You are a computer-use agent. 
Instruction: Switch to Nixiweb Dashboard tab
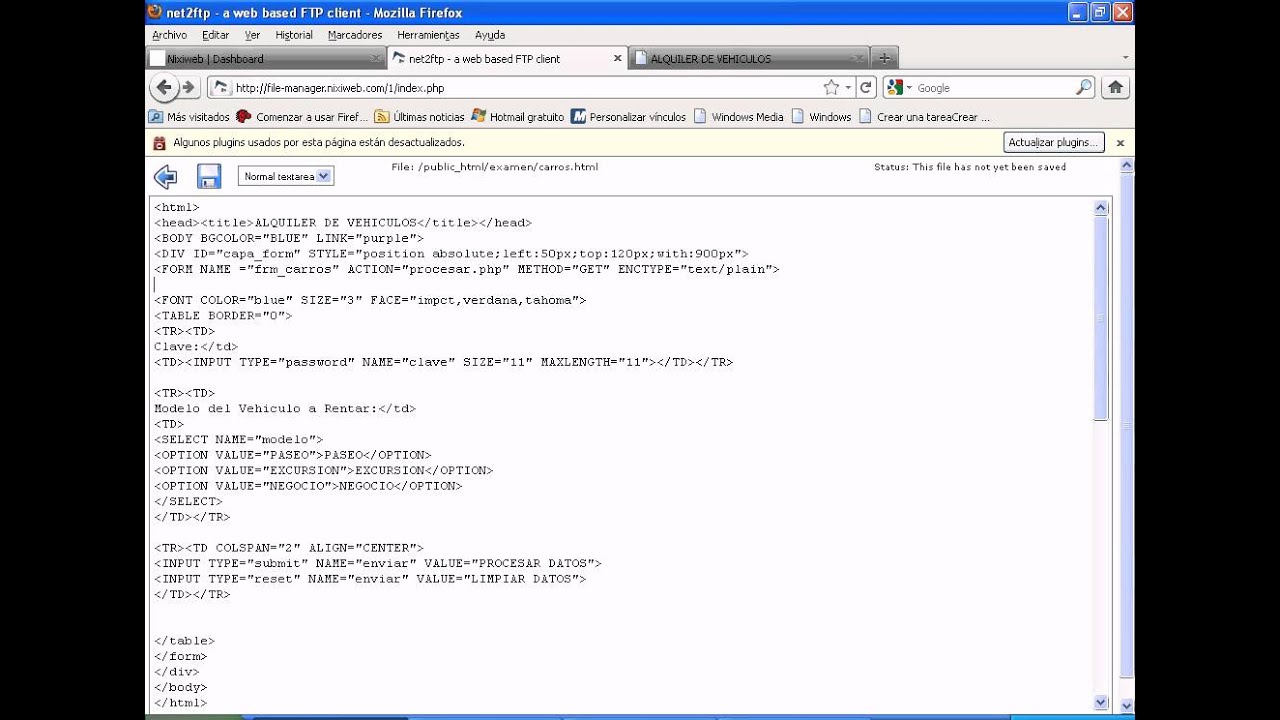point(265,59)
